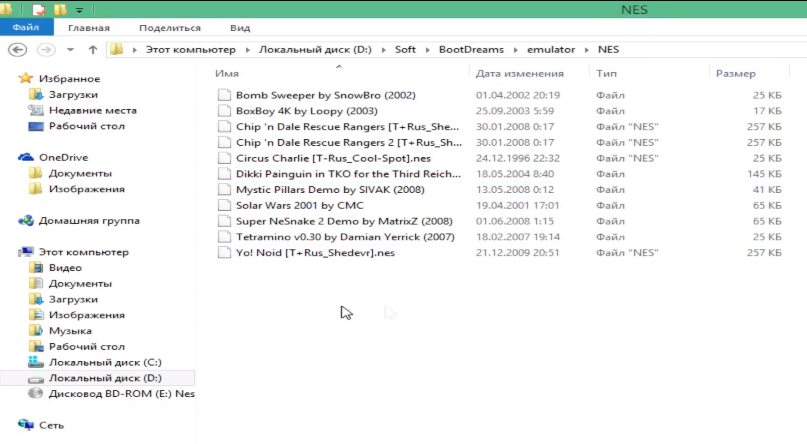Select file icon of Super NeSnake 2 Demo
Viewport: 807px width, 444px height.
pyautogui.click(x=224, y=221)
